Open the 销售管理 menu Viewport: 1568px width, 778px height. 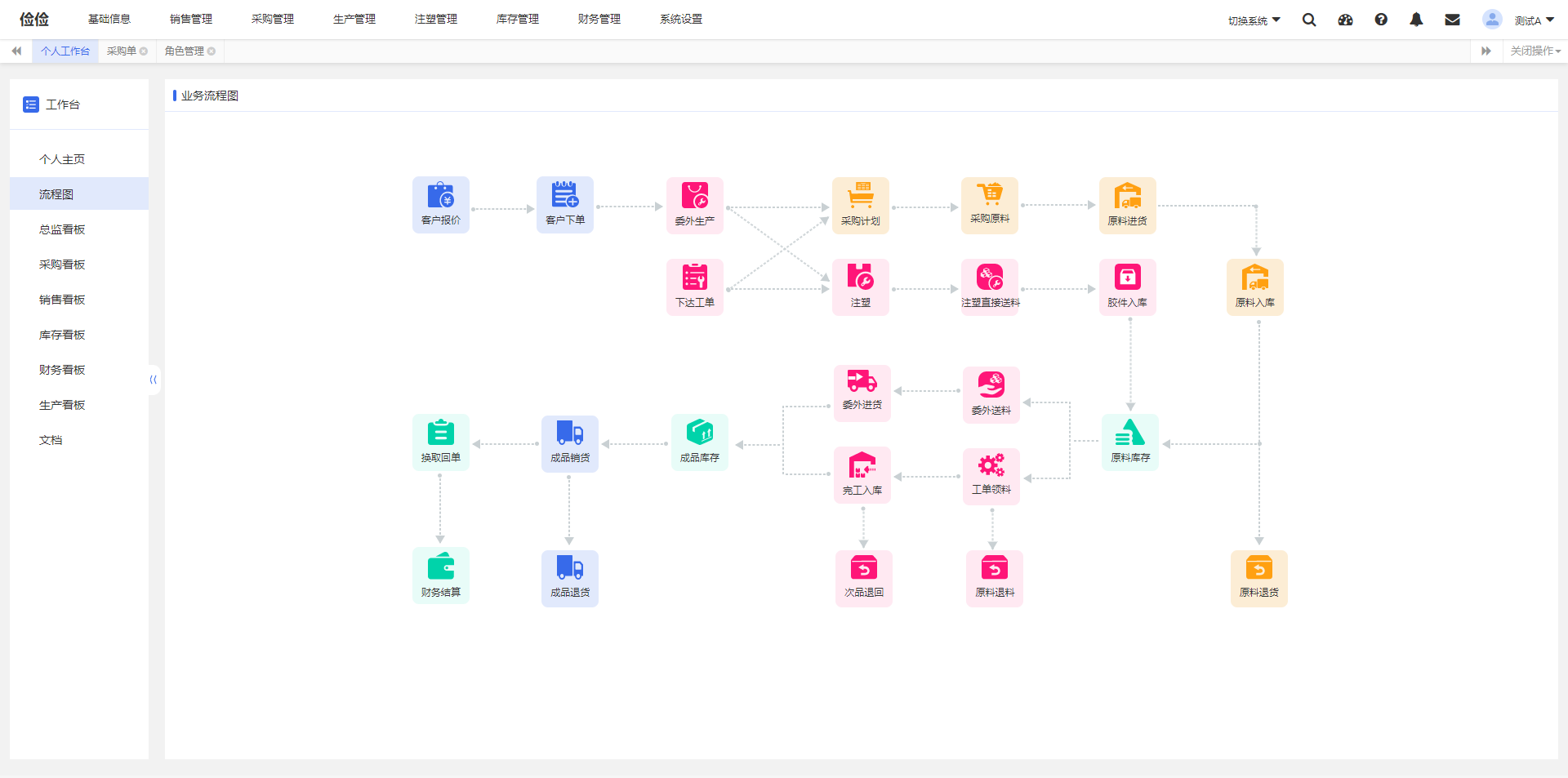191,19
